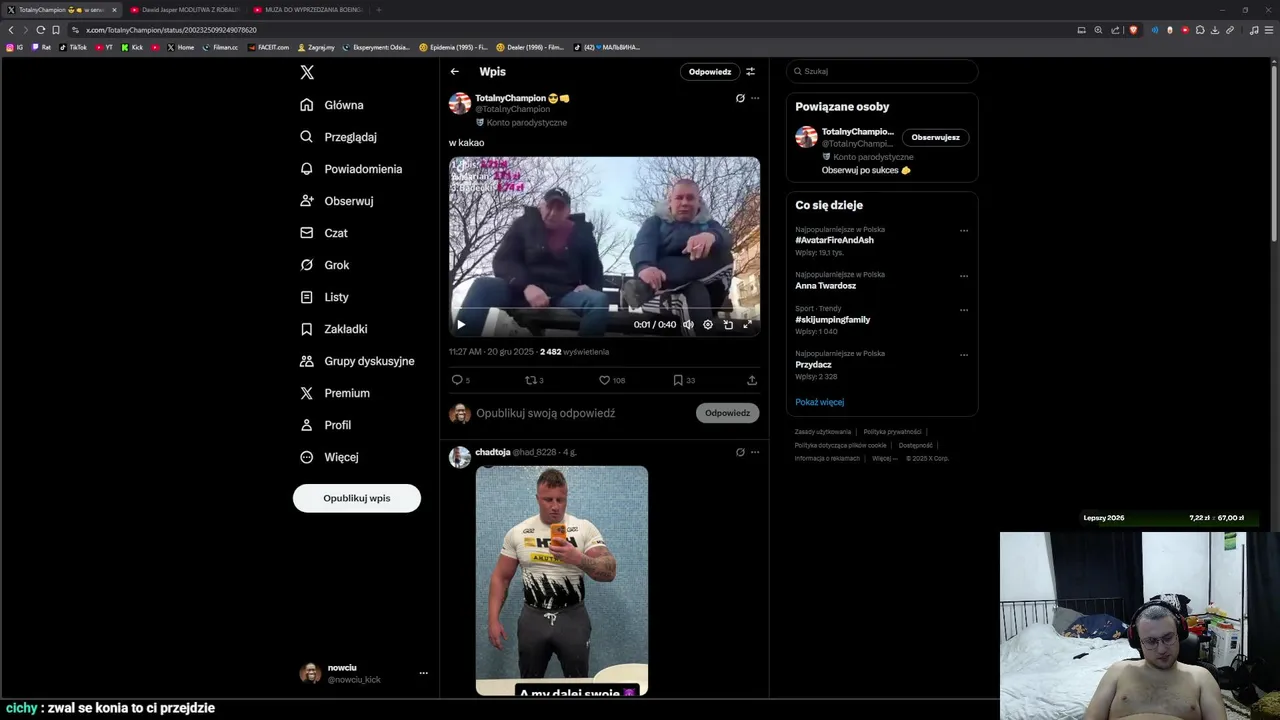Open the #AvatarFireAndAsh trend
Screen dimensions: 1280x720
834,240
